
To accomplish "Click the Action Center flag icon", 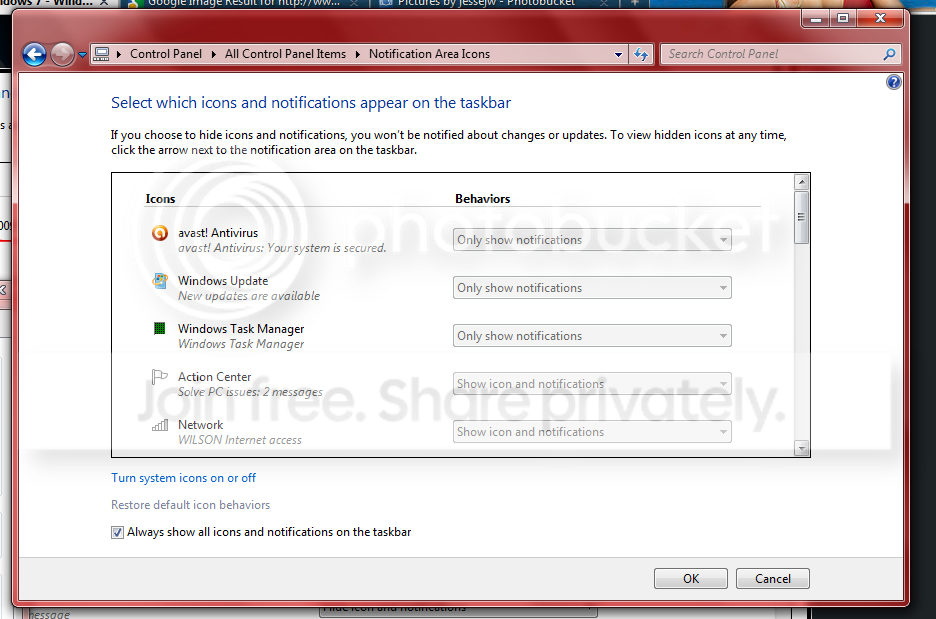I will tap(159, 377).
